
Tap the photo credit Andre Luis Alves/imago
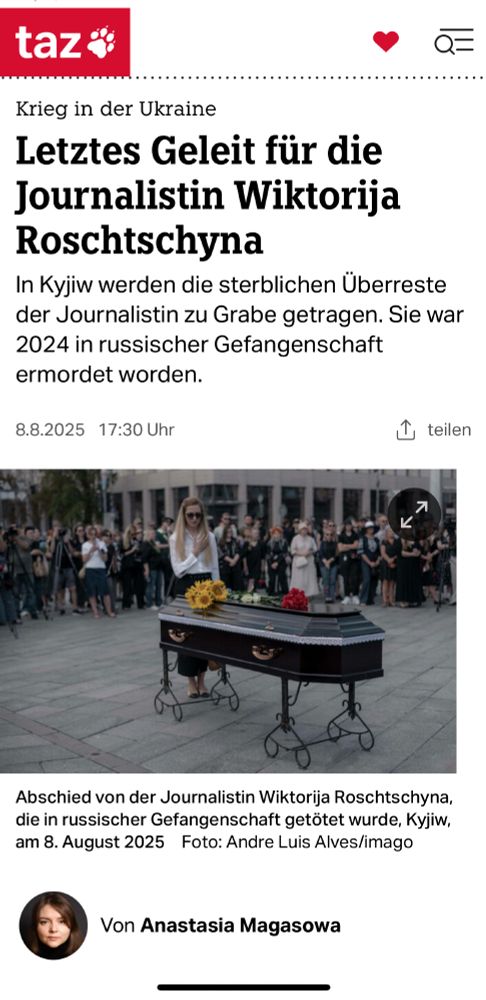(297, 842)
